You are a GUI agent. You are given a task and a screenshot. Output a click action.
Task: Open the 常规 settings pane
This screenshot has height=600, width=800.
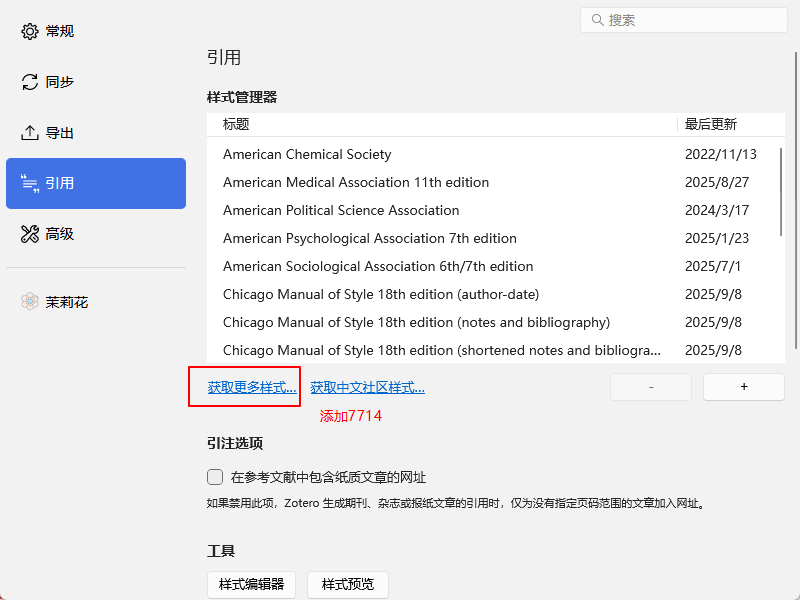point(96,31)
